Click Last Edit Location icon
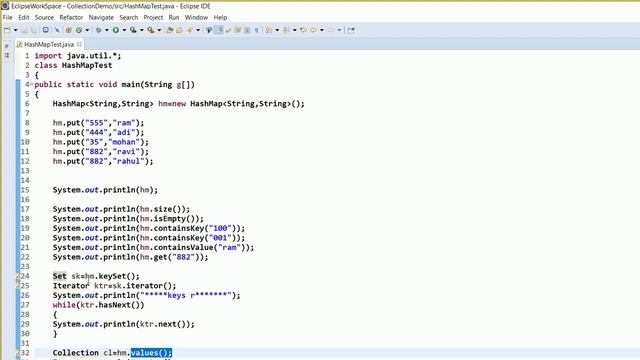 click(x=303, y=30)
